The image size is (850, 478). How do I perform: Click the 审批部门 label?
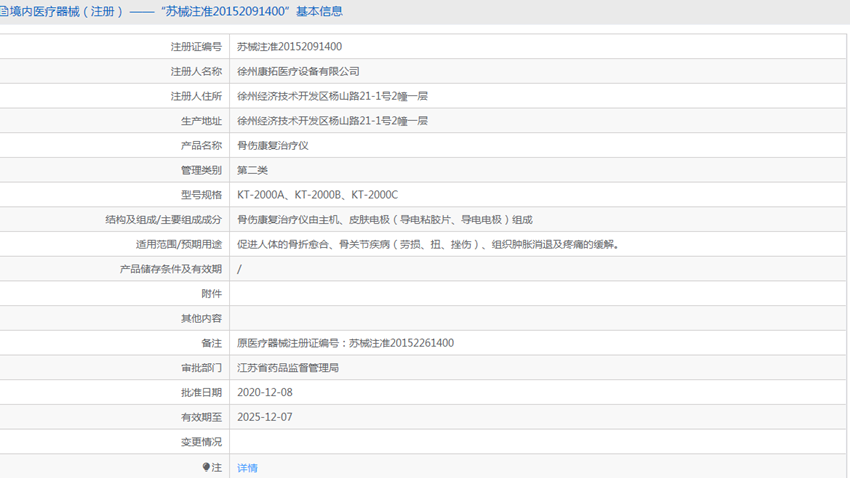201,367
